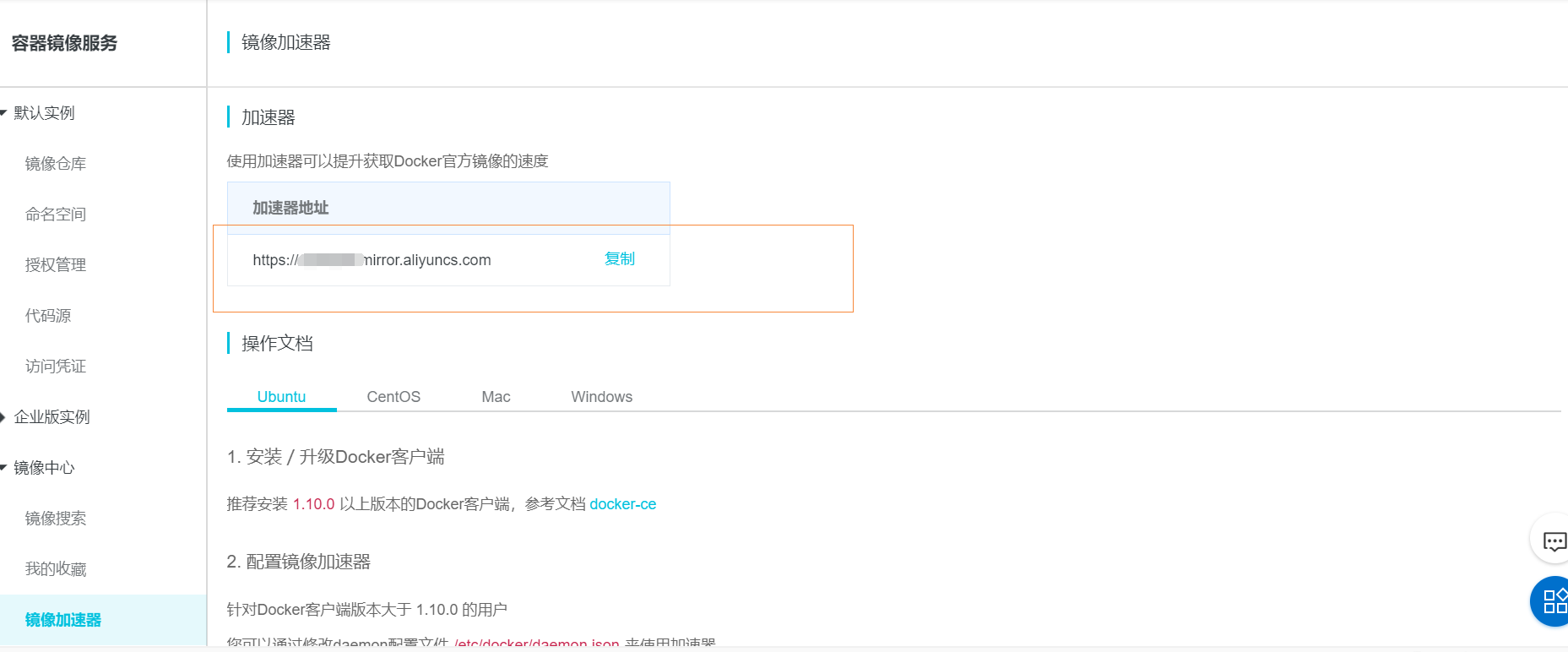Viewport: 1568px width, 652px height.
Task: Open 我的收藏 in the sidebar
Action: pyautogui.click(x=56, y=569)
